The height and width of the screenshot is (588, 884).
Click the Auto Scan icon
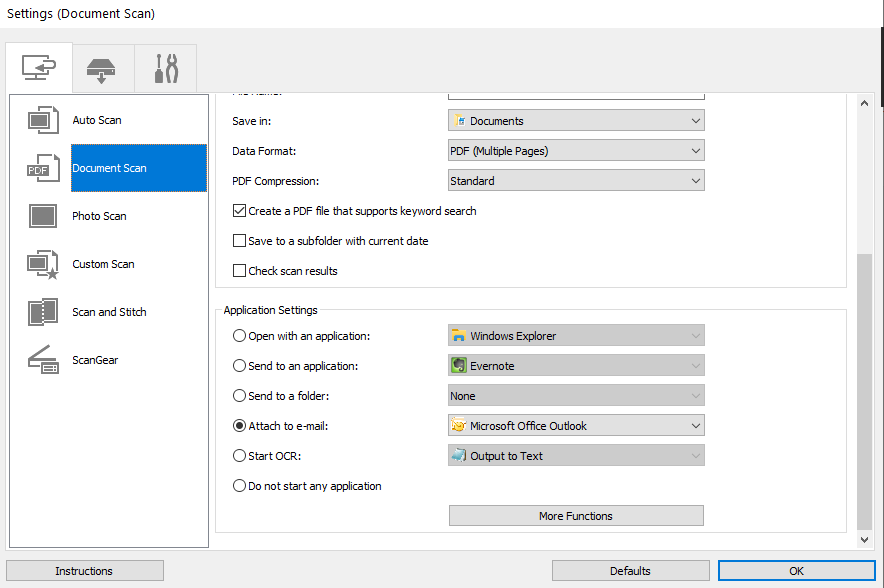(x=43, y=120)
